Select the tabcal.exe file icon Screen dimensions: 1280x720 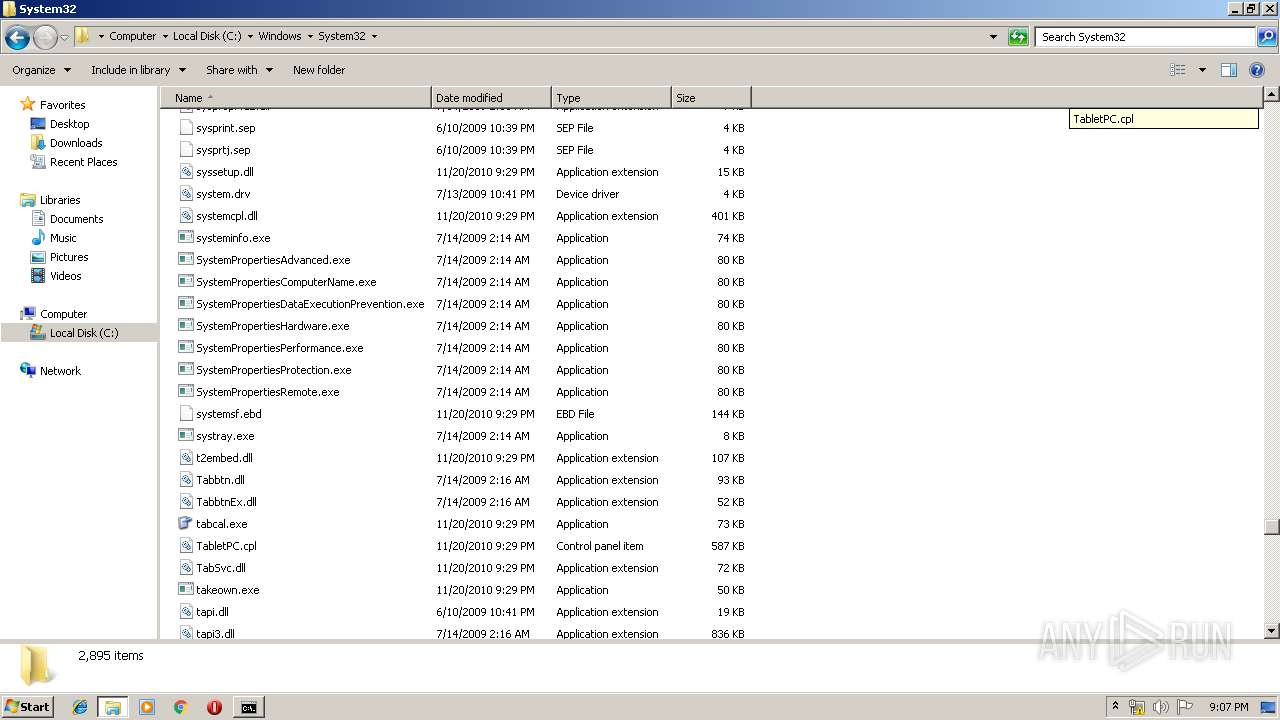tap(186, 524)
